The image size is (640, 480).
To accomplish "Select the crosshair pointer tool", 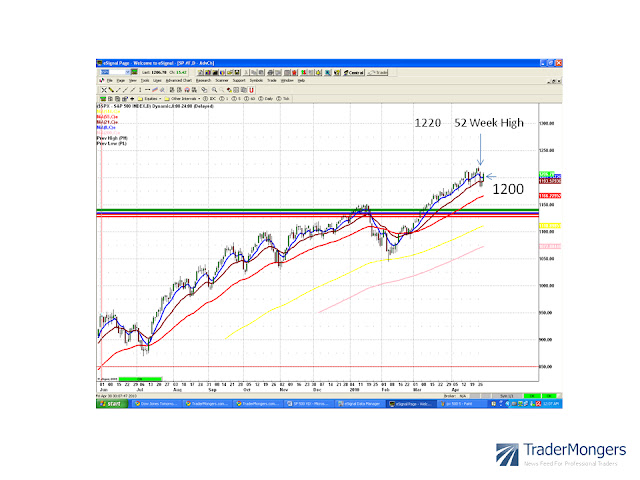I will click(104, 90).
